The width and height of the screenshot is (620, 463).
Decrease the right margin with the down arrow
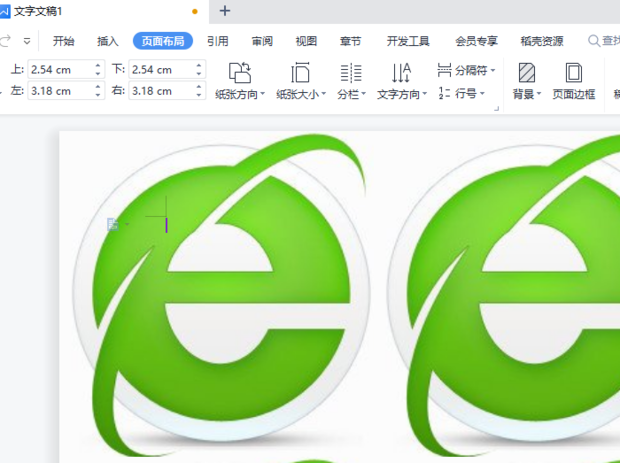click(199, 96)
